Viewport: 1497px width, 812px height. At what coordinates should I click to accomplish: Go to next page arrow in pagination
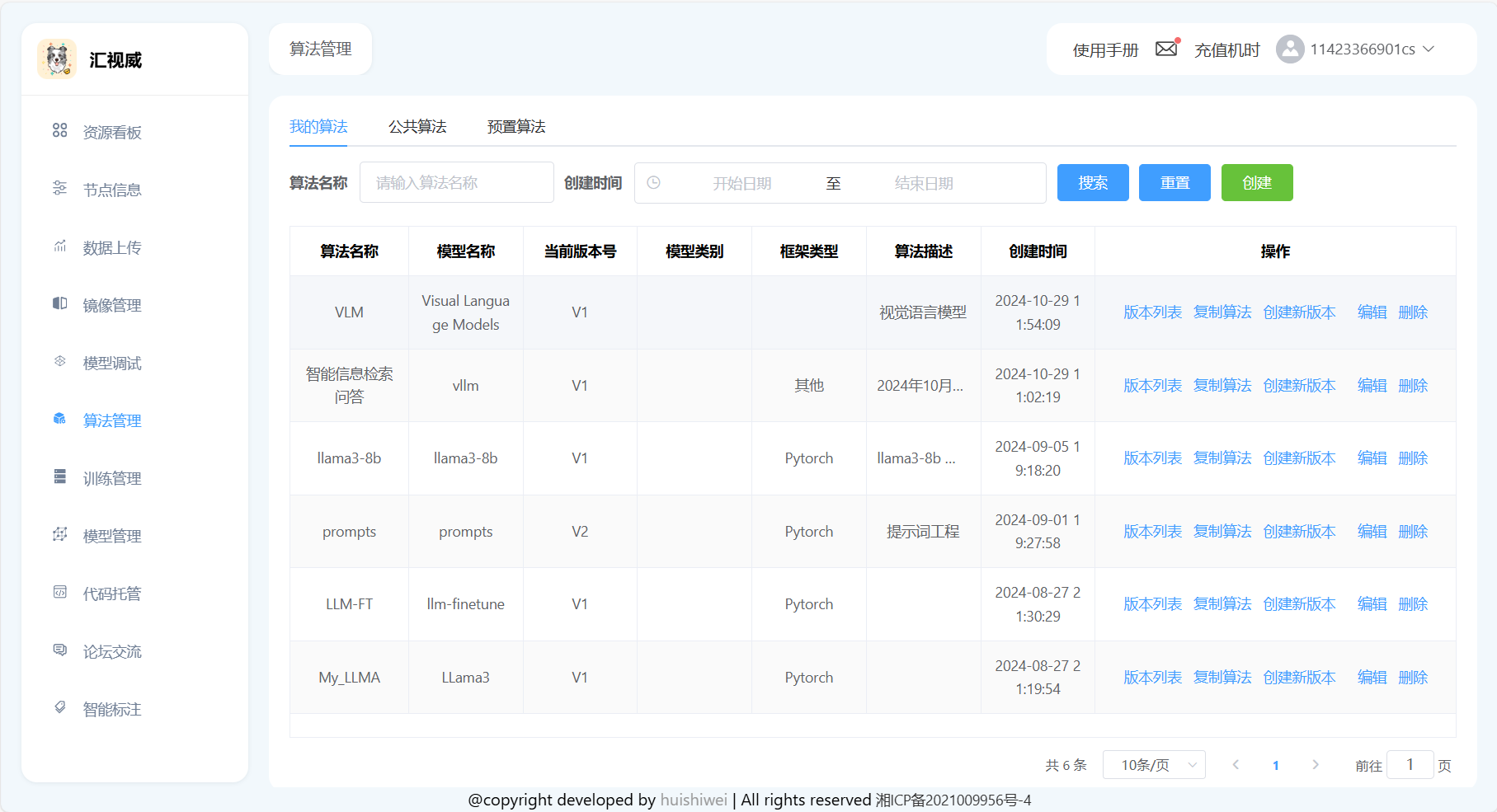[1316, 765]
